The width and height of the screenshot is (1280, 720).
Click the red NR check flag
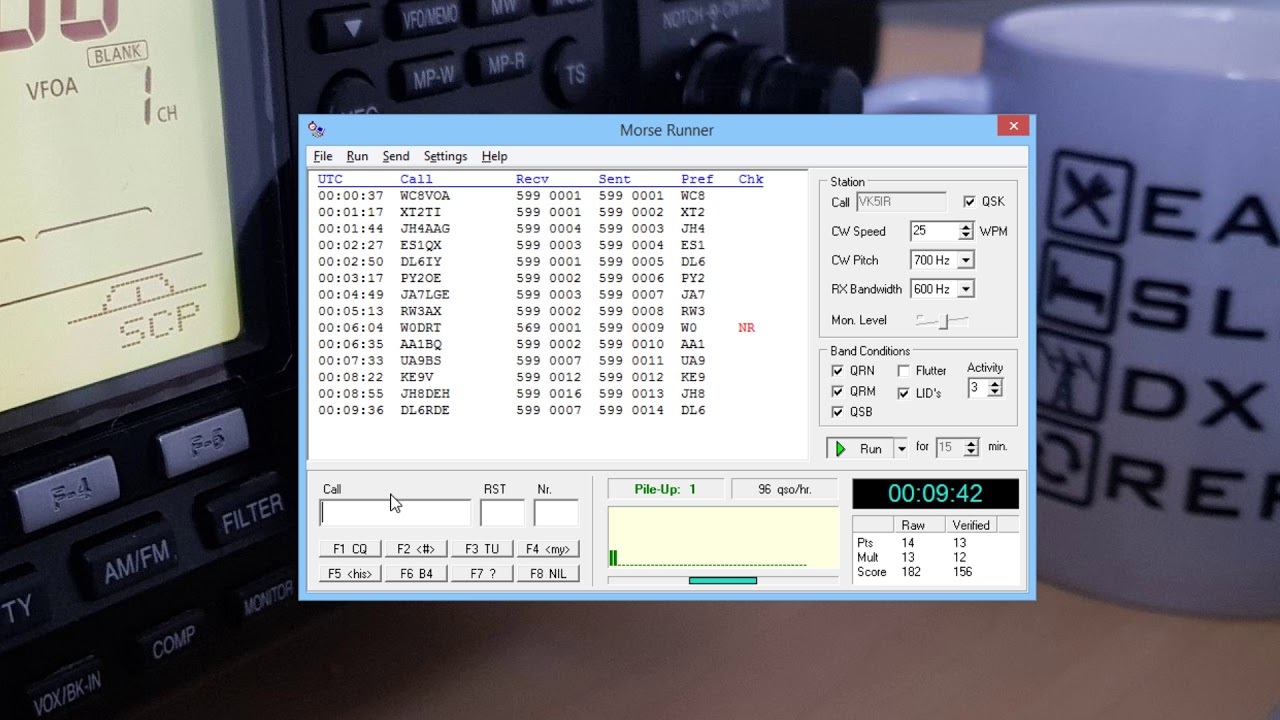(746, 328)
